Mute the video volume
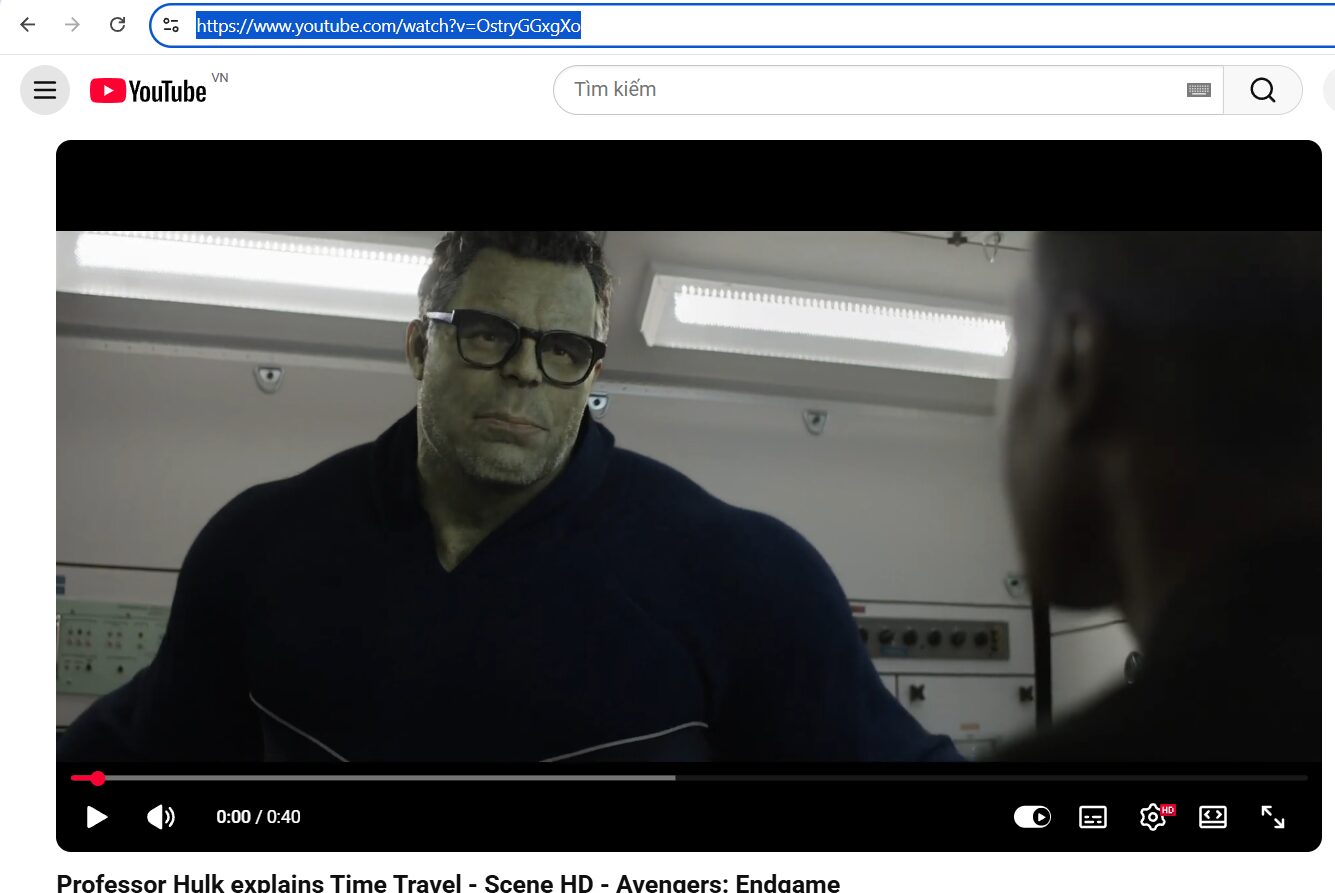1335x893 pixels. coord(160,817)
